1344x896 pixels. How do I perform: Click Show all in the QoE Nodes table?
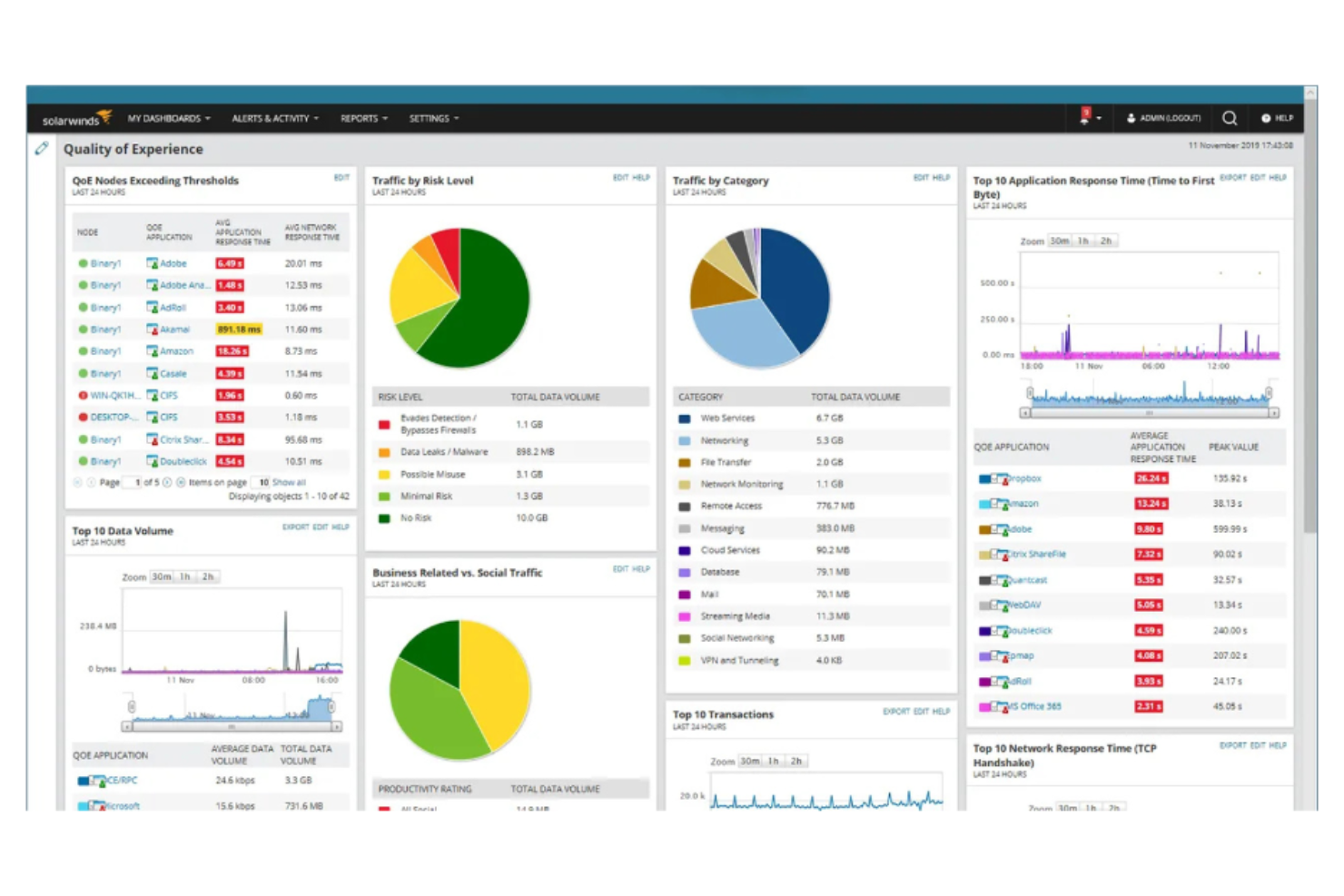pyautogui.click(x=289, y=482)
